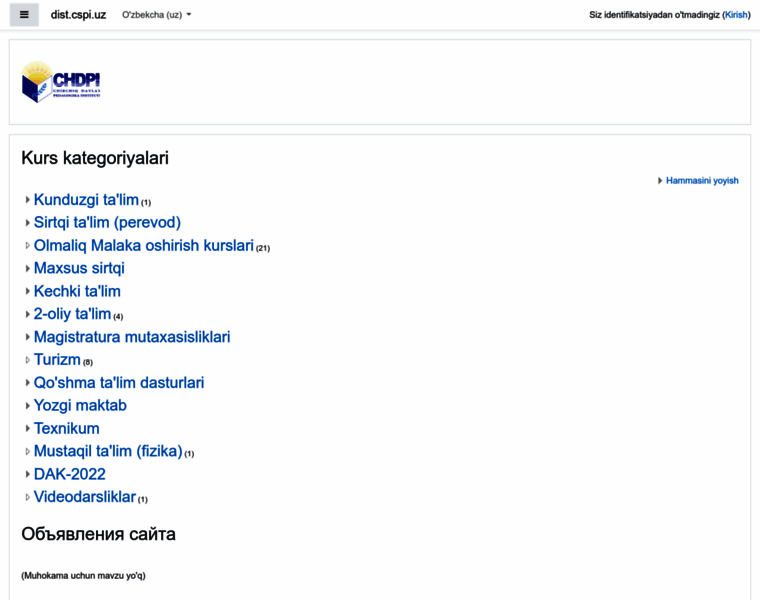Expand all categories with Hammasini yoyish
Viewport: 760px width, 600px height.
pyautogui.click(x=702, y=181)
